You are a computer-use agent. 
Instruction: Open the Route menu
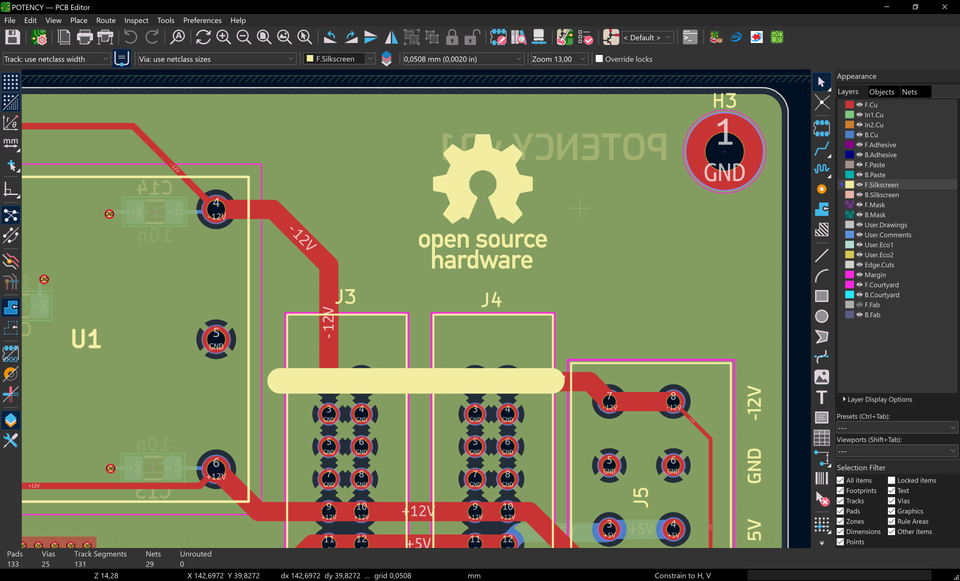[x=106, y=20]
